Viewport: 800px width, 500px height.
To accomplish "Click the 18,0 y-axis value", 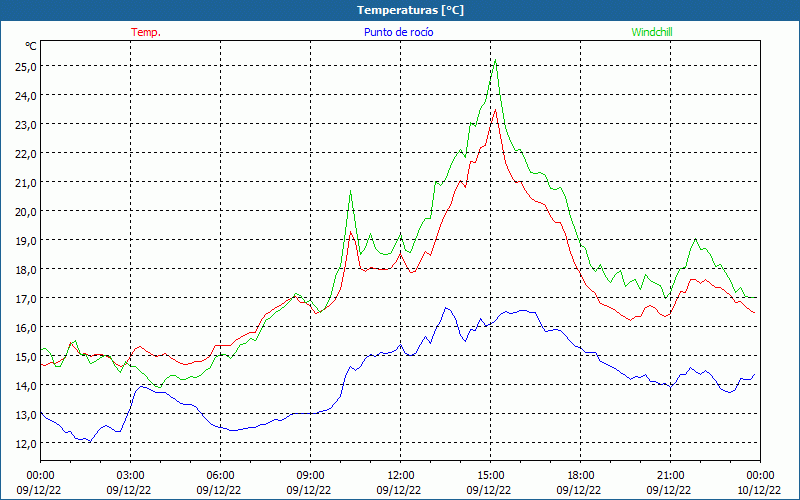I will [x=26, y=269].
